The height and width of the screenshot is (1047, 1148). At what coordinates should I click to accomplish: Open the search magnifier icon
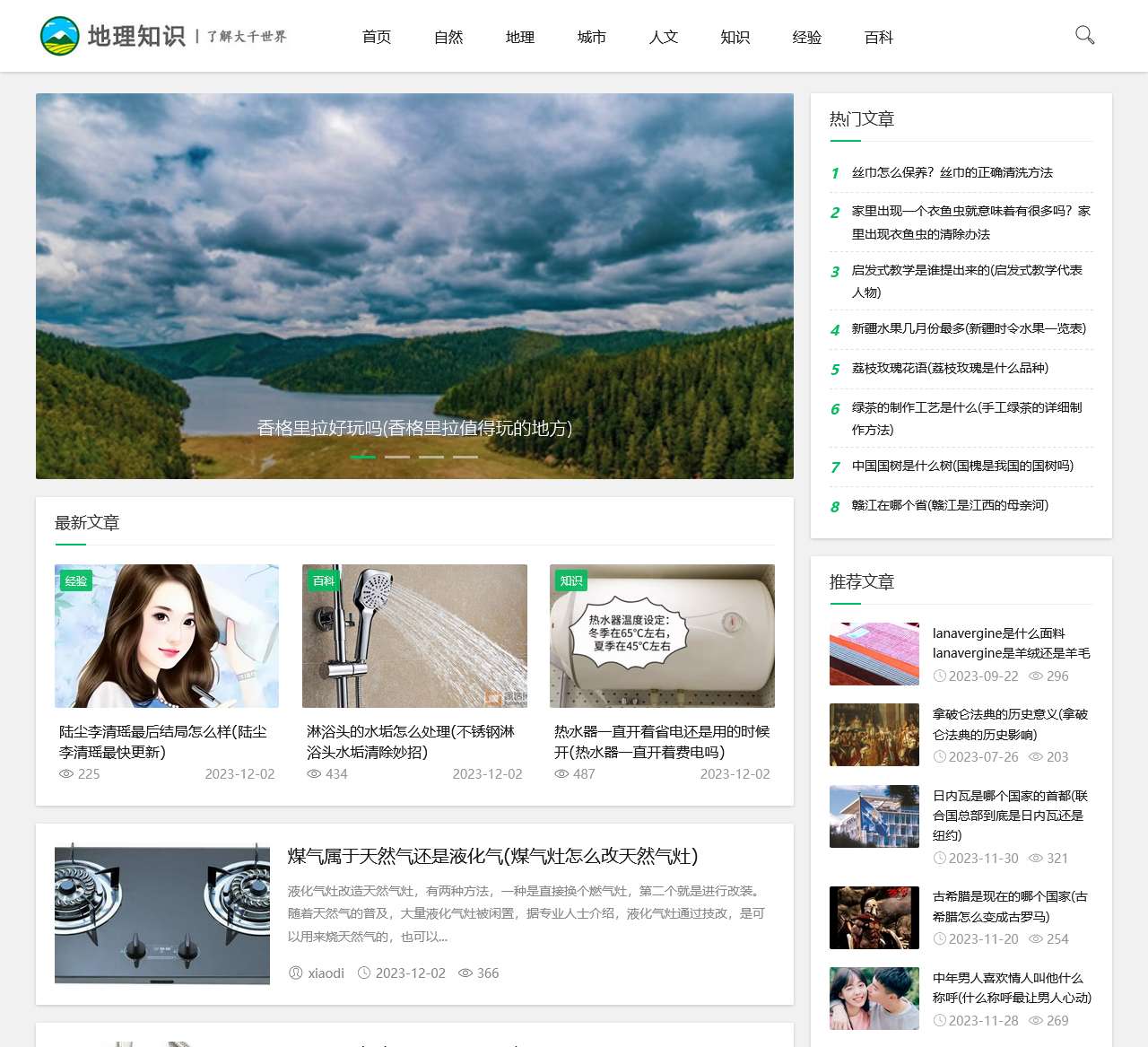tap(1084, 36)
